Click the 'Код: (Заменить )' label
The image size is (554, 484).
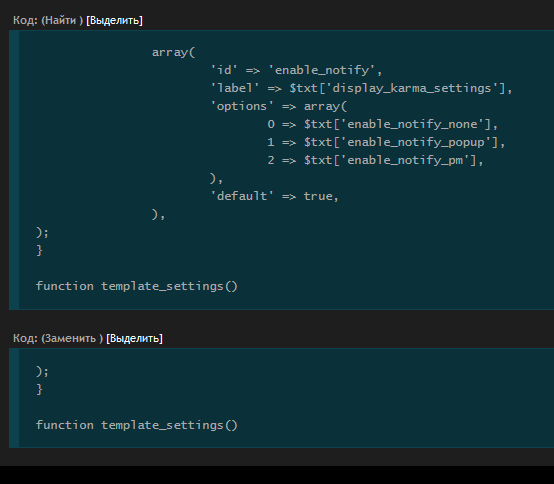pos(58,338)
